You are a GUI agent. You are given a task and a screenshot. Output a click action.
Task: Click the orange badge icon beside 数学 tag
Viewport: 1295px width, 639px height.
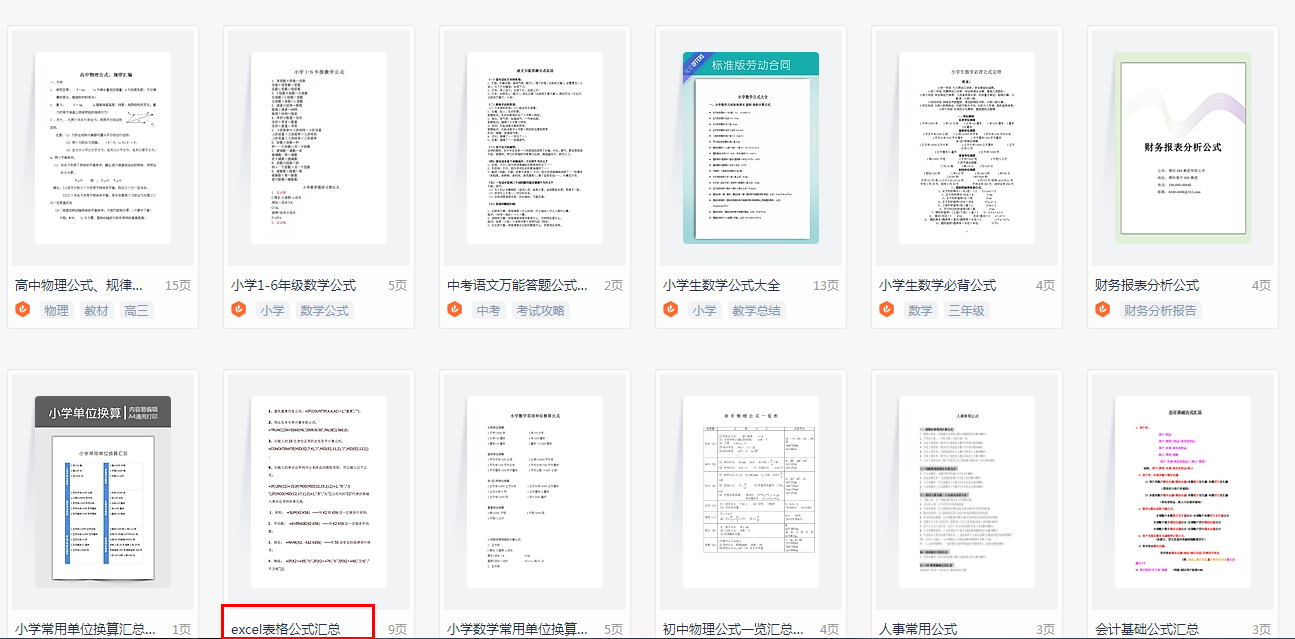[887, 310]
